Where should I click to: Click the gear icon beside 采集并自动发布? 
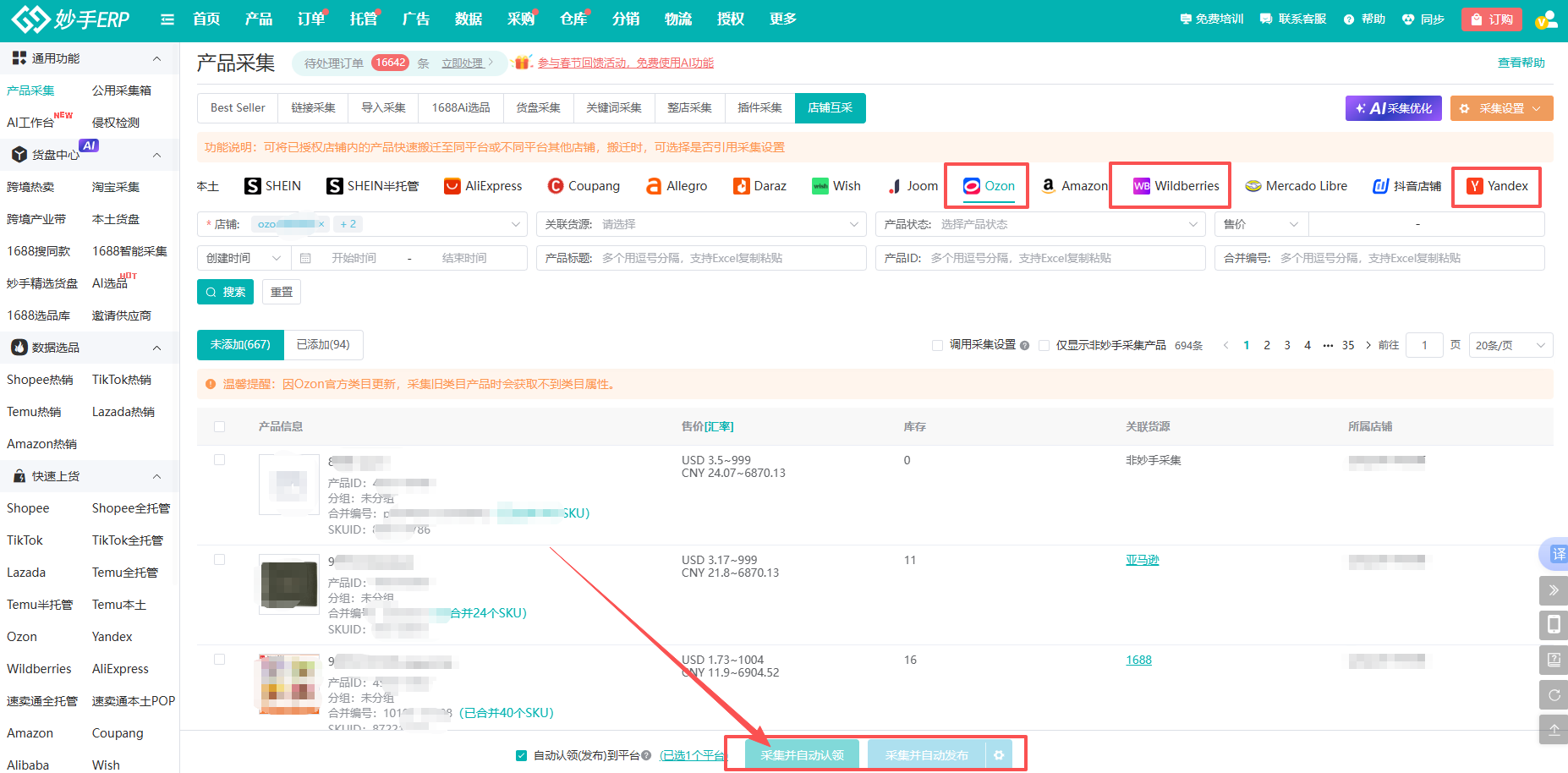click(999, 755)
